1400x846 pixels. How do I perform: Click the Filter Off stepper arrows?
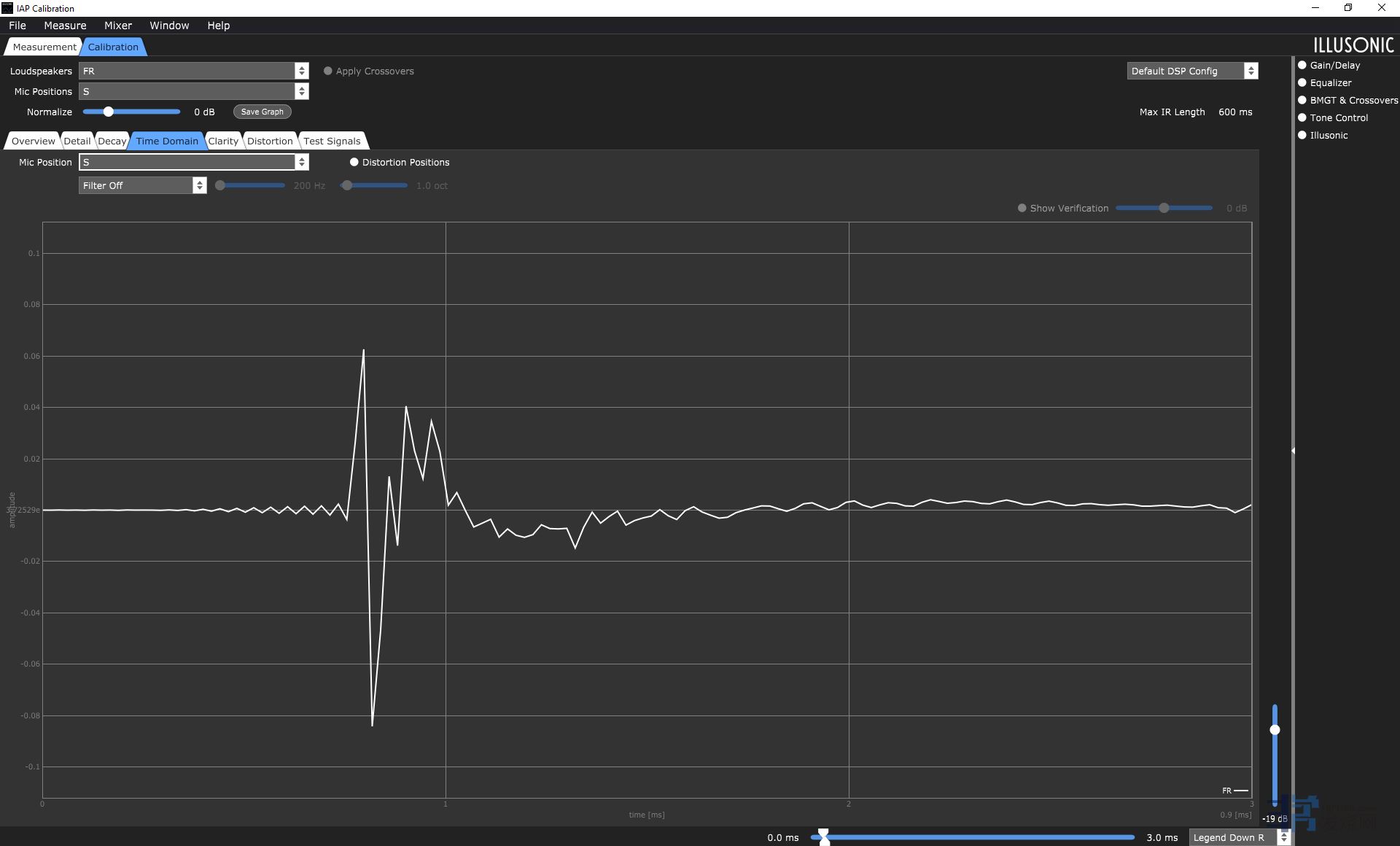(199, 185)
